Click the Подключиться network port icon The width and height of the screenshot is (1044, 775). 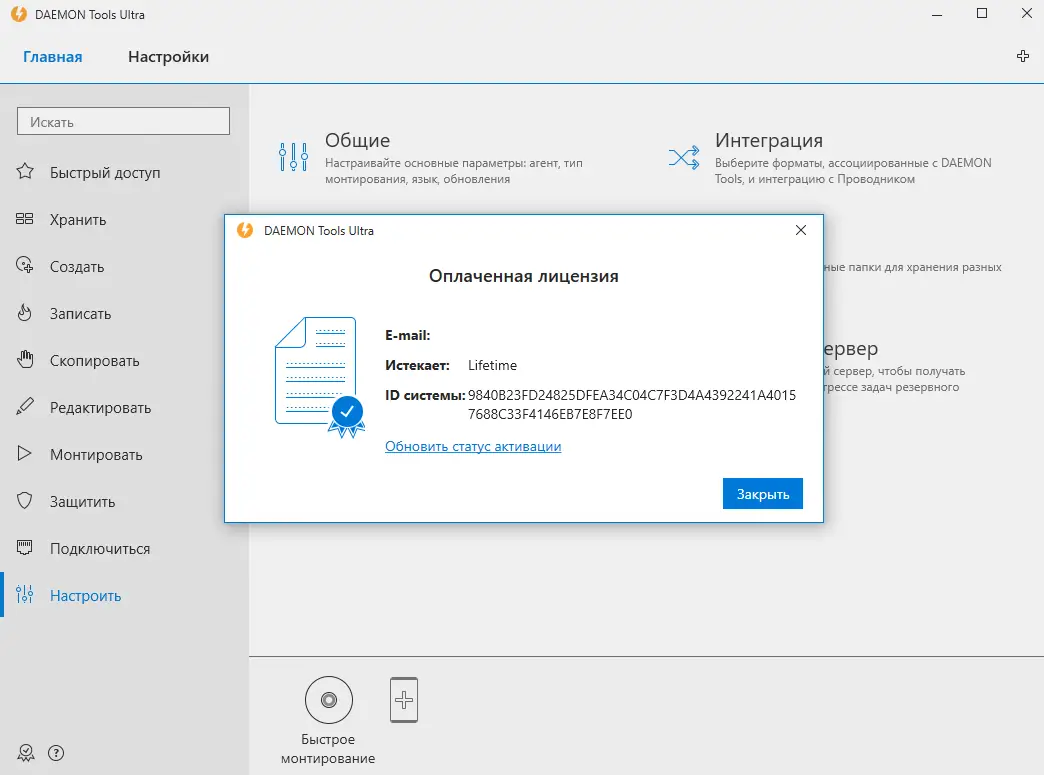25,548
